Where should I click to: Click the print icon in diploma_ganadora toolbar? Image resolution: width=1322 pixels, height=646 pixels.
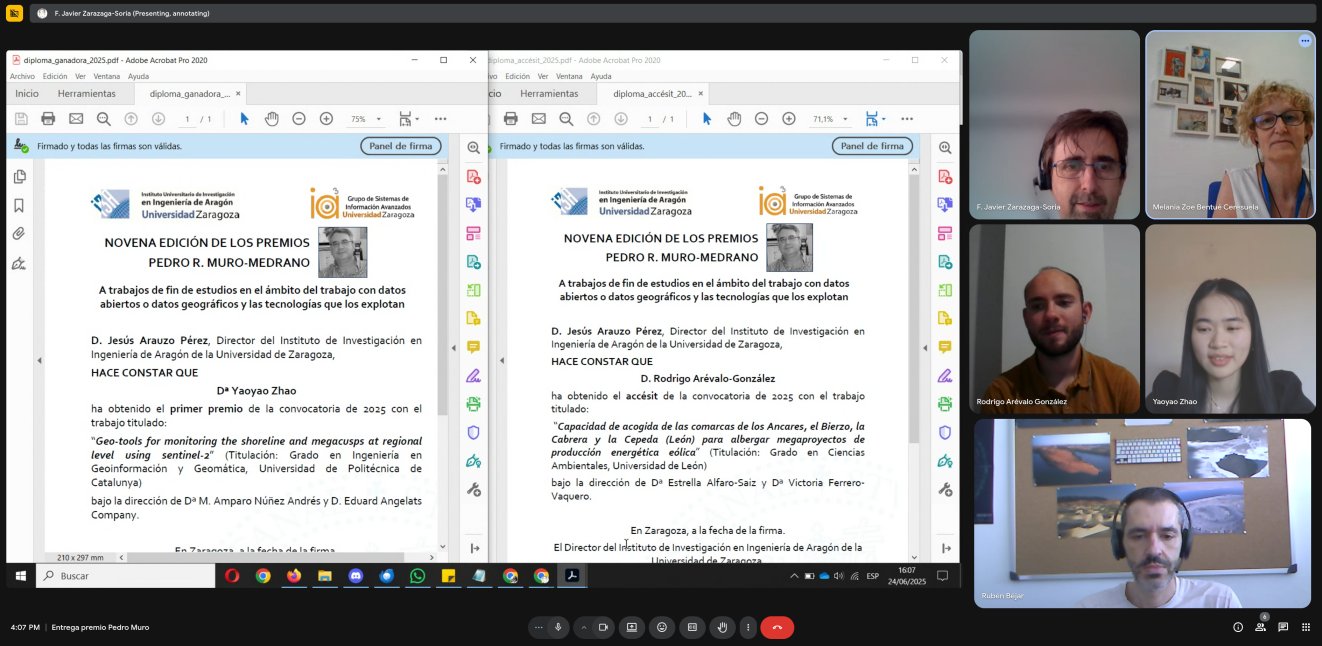pyautogui.click(x=49, y=118)
